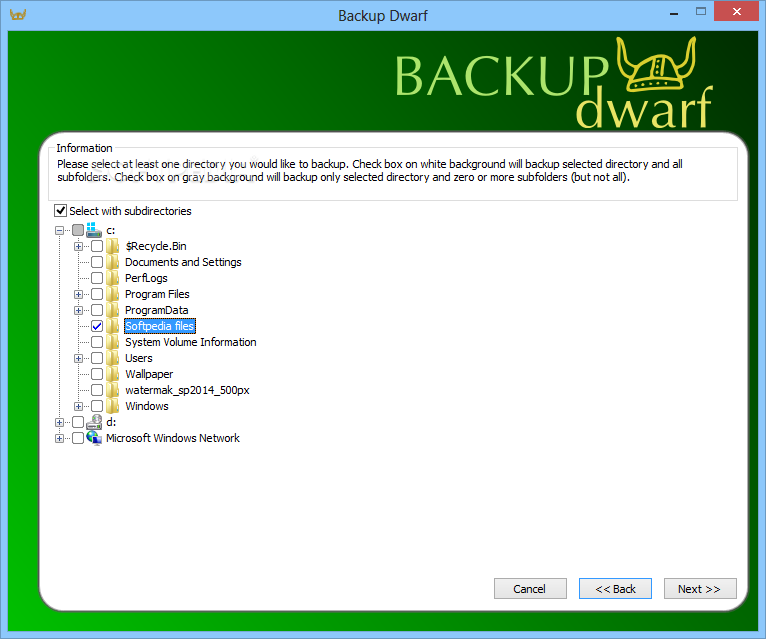Click the Cancel button
Screen dimensions: 766x639
tap(530, 589)
